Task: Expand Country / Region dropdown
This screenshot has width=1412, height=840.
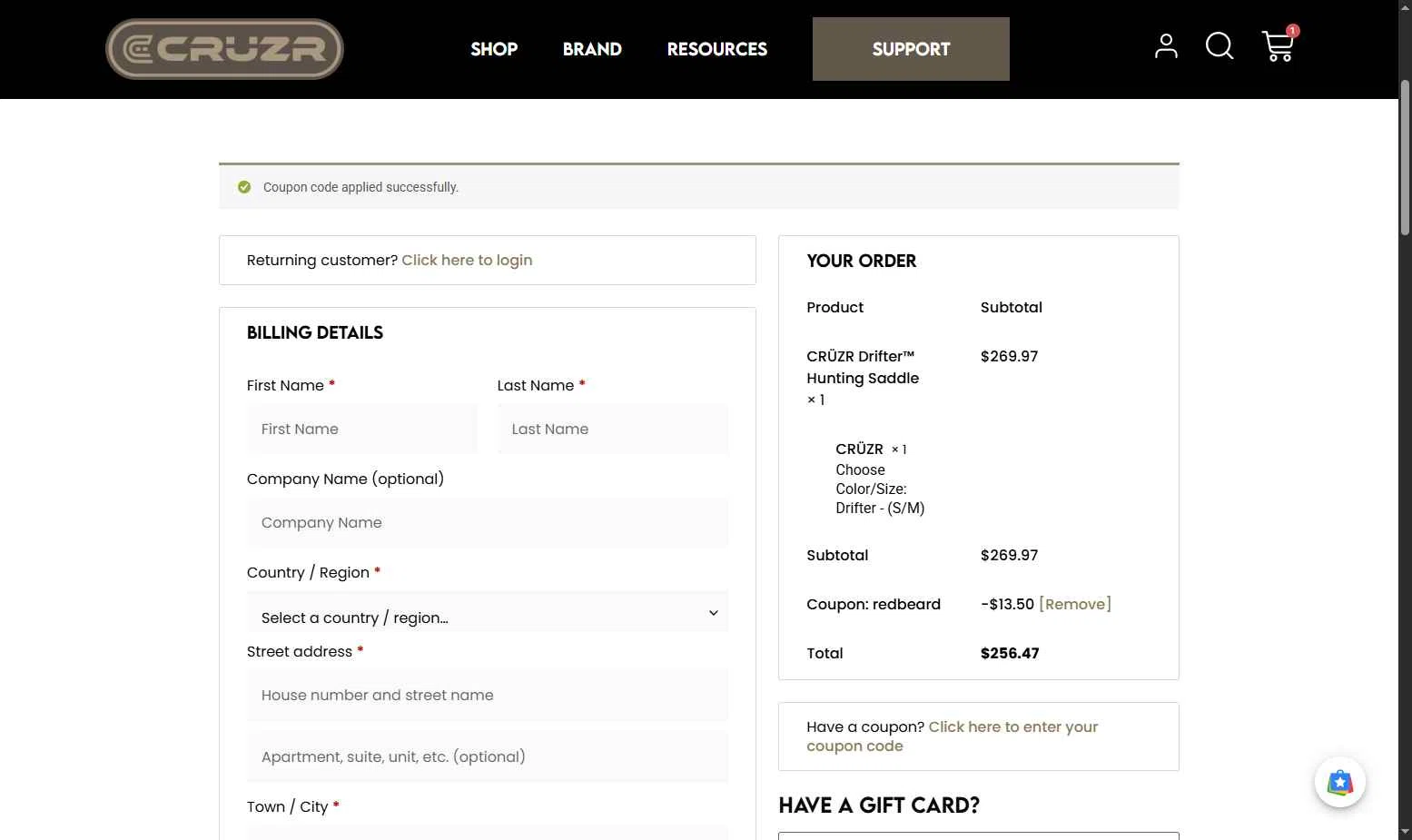Action: (488, 613)
